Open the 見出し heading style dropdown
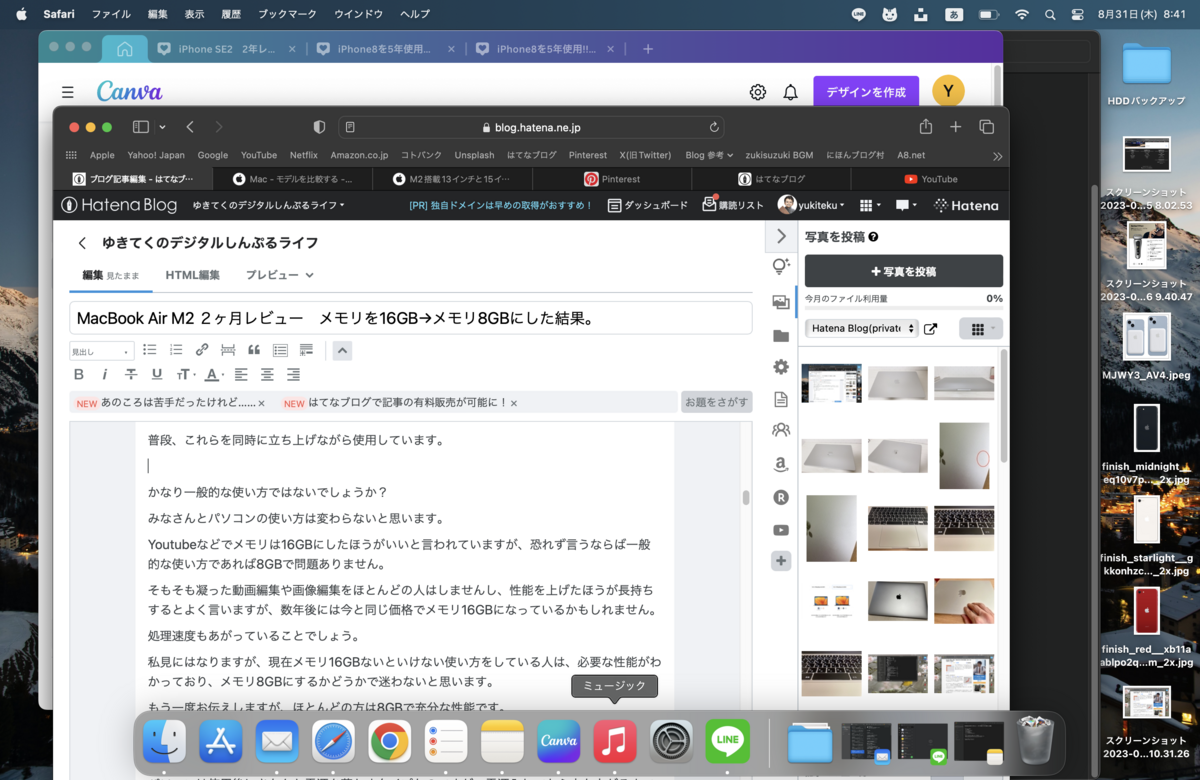 pyautogui.click(x=101, y=350)
